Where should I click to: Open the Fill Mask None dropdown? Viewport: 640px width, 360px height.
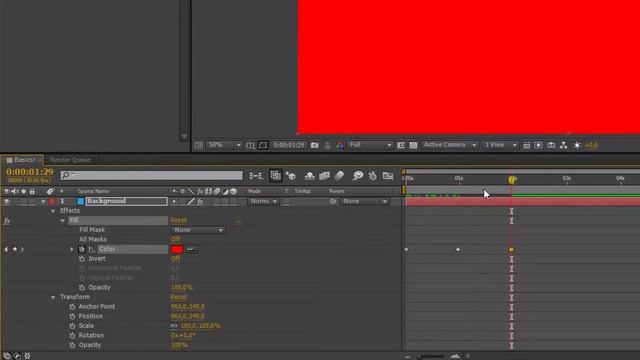pyautogui.click(x=198, y=230)
